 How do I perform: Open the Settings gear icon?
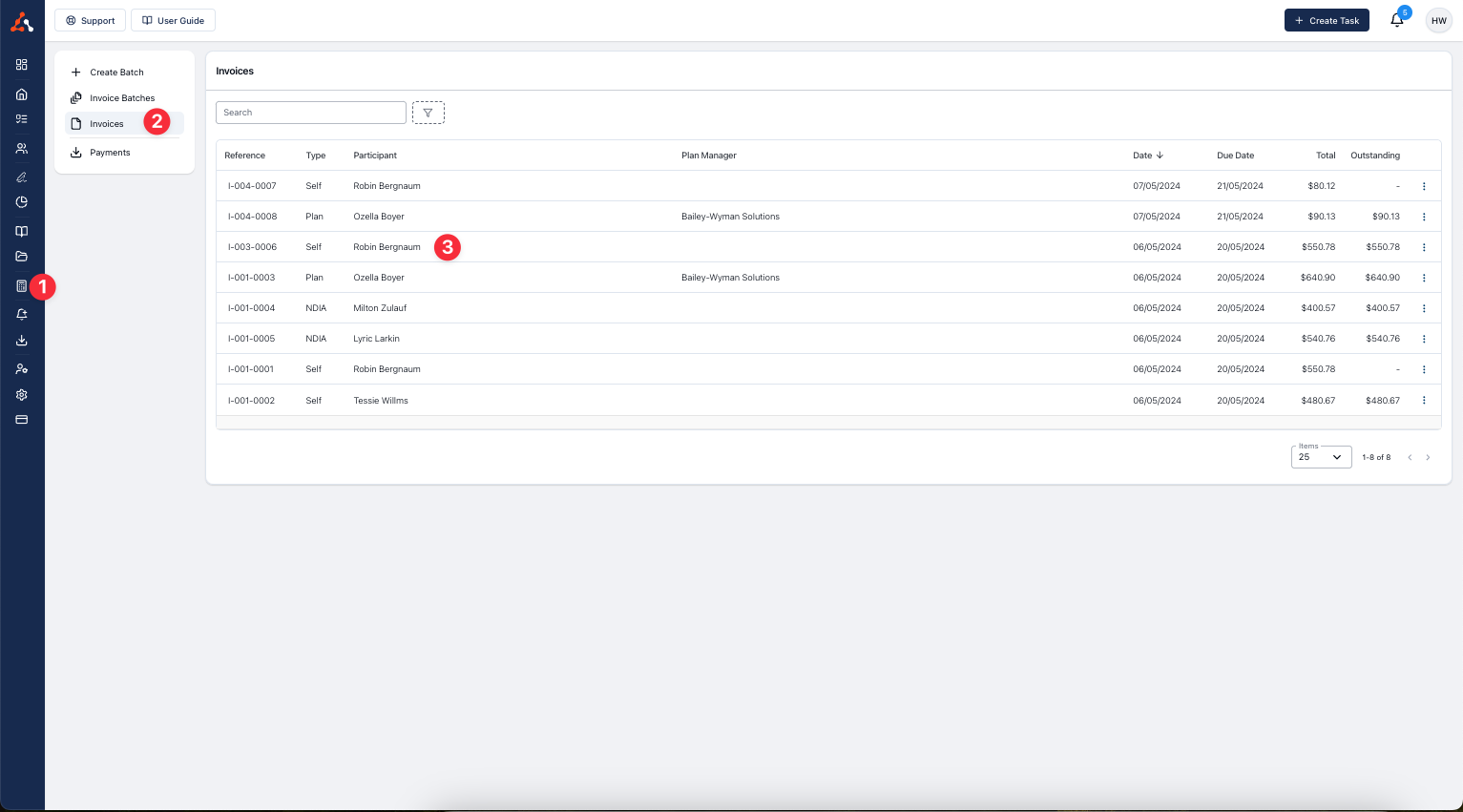[22, 394]
